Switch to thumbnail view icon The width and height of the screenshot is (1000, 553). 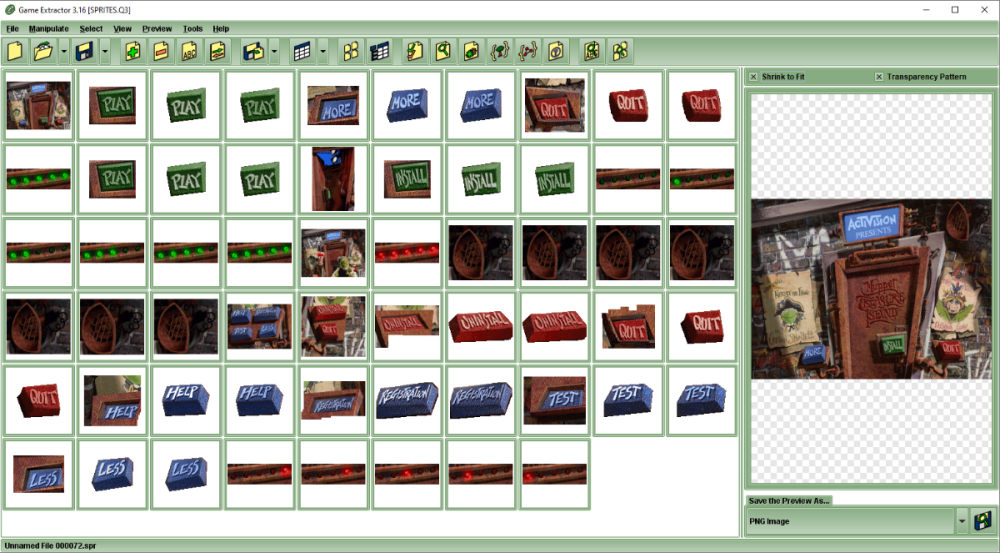pyautogui.click(x=351, y=51)
